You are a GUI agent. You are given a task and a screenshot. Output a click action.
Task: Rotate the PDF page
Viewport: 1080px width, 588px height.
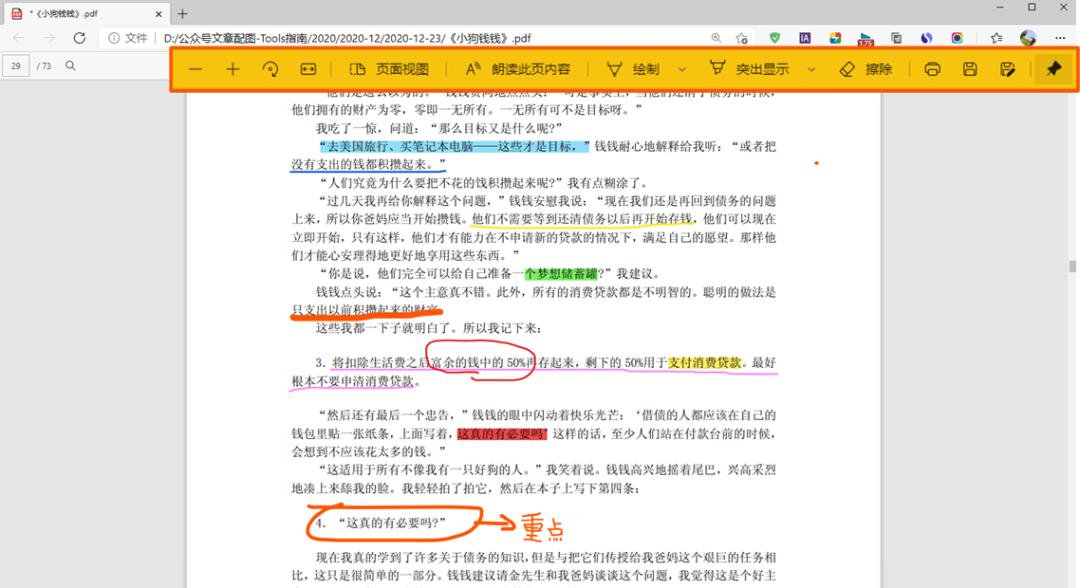[271, 69]
